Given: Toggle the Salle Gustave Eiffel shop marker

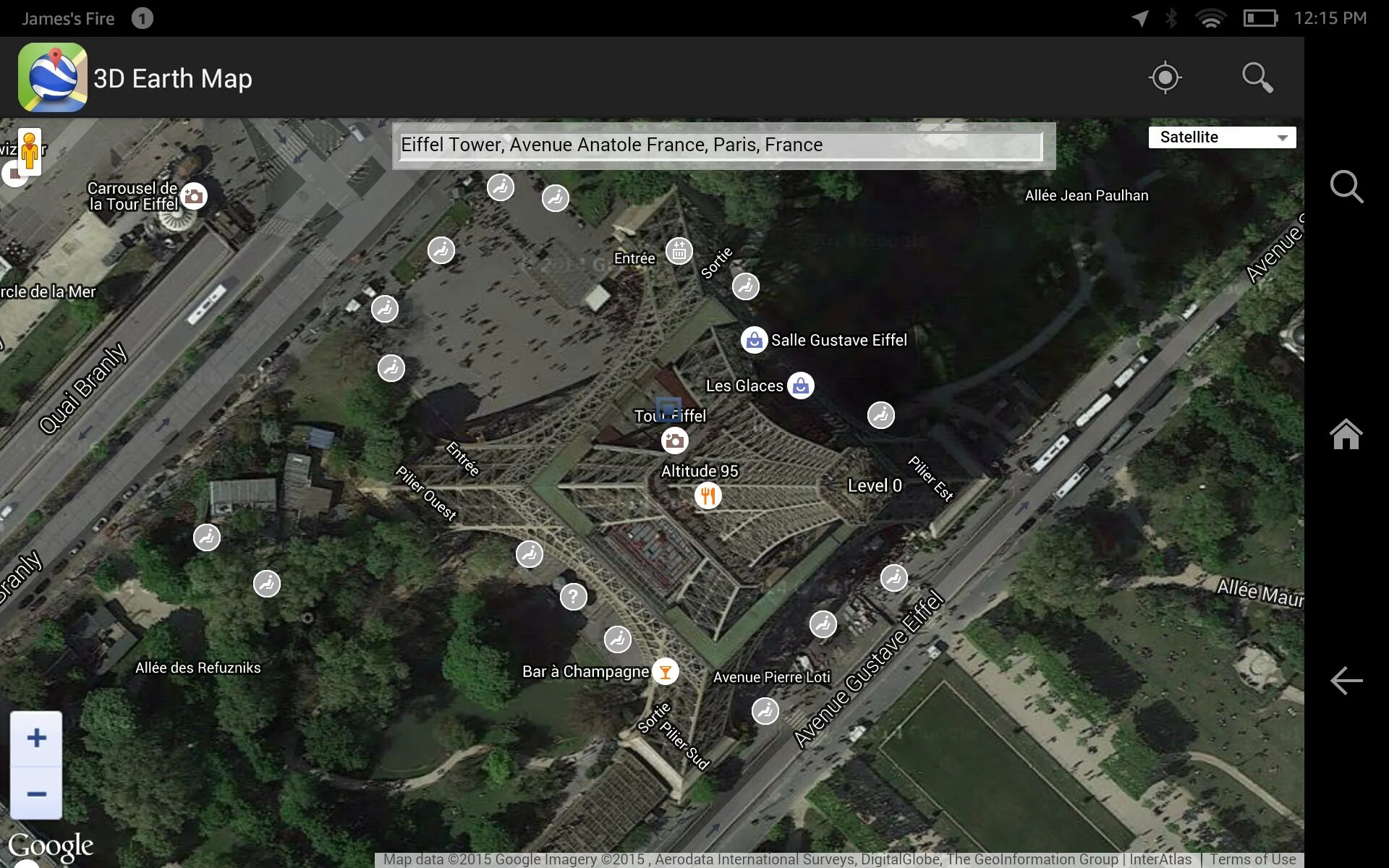Looking at the screenshot, I should 752,340.
